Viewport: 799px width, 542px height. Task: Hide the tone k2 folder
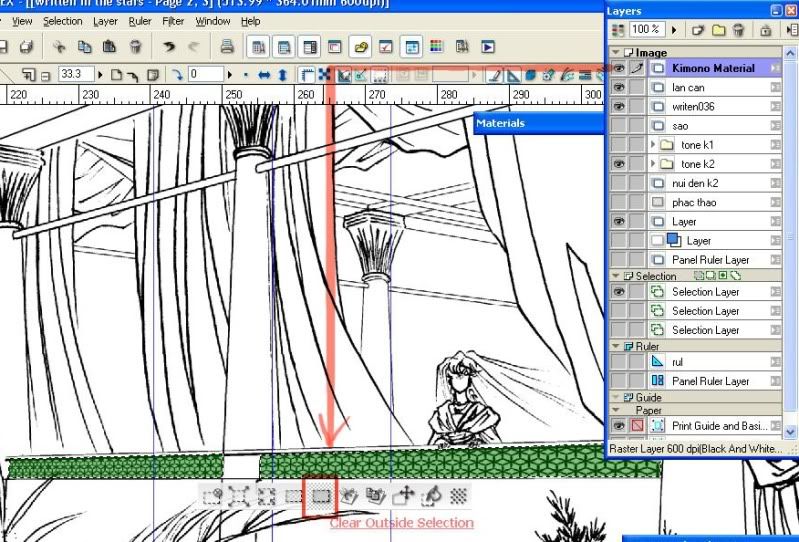618,164
